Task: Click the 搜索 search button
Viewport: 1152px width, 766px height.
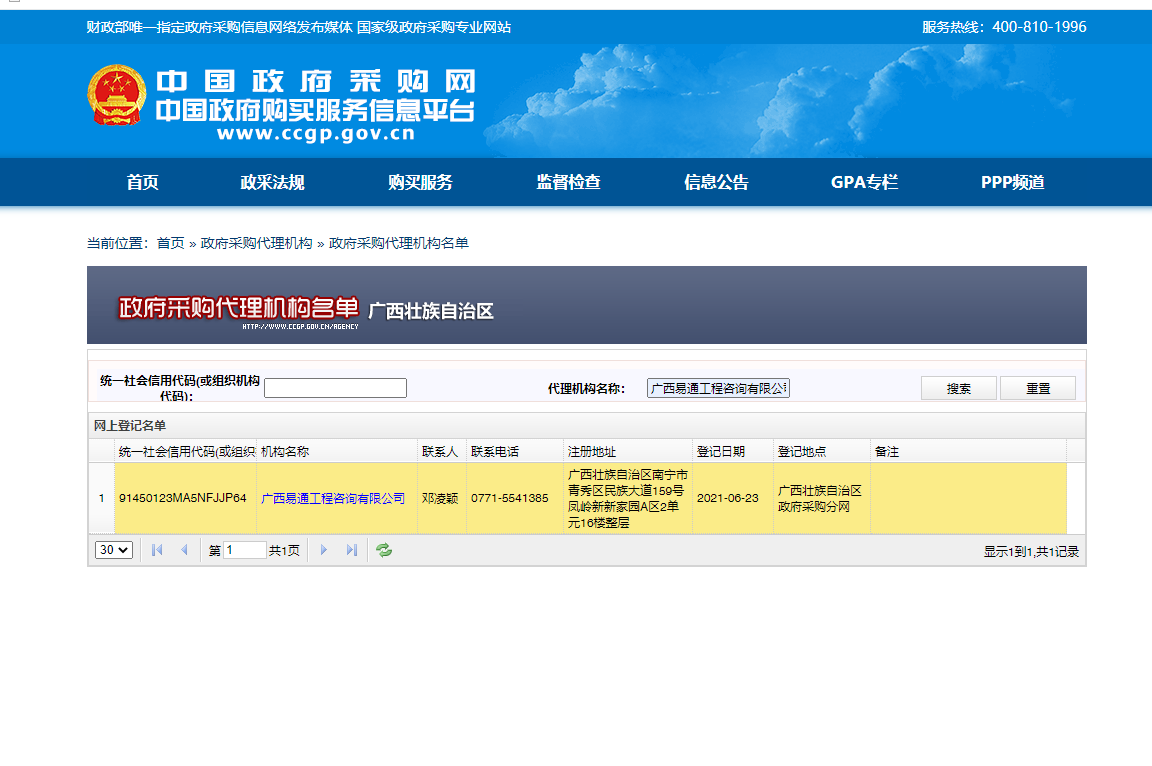Action: point(958,387)
